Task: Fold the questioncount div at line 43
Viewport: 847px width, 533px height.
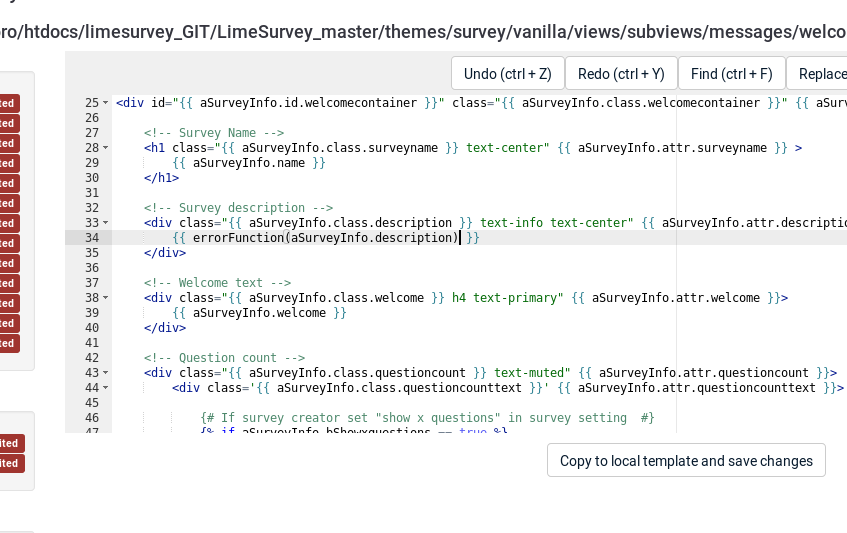Action: point(106,373)
